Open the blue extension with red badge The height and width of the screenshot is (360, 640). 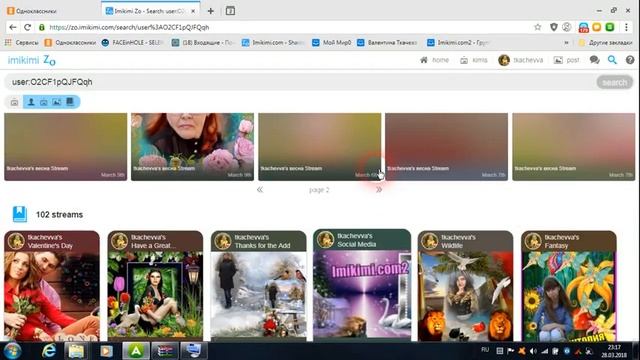point(584,27)
